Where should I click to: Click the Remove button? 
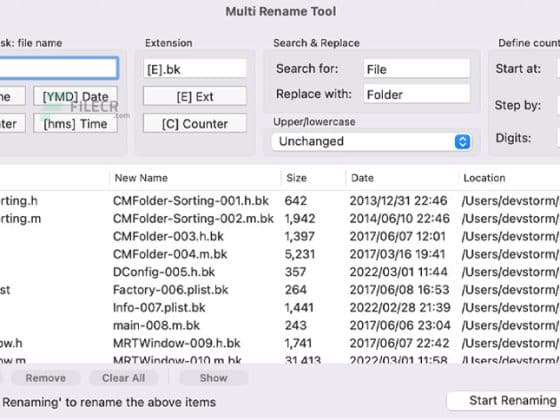(x=46, y=378)
